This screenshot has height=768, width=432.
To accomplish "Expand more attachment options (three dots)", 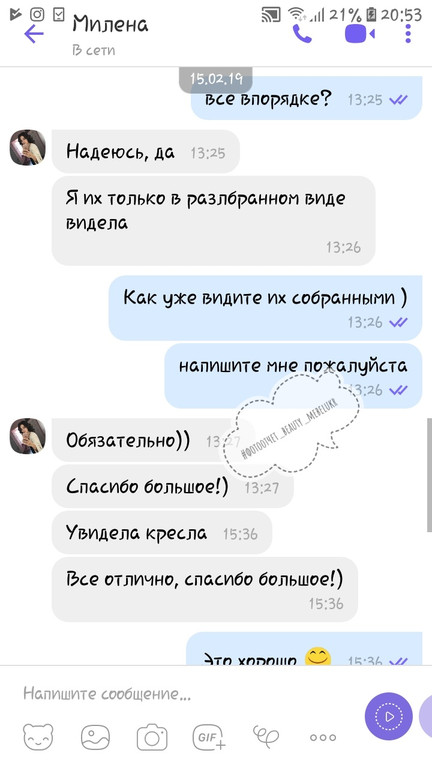I will click(x=323, y=737).
